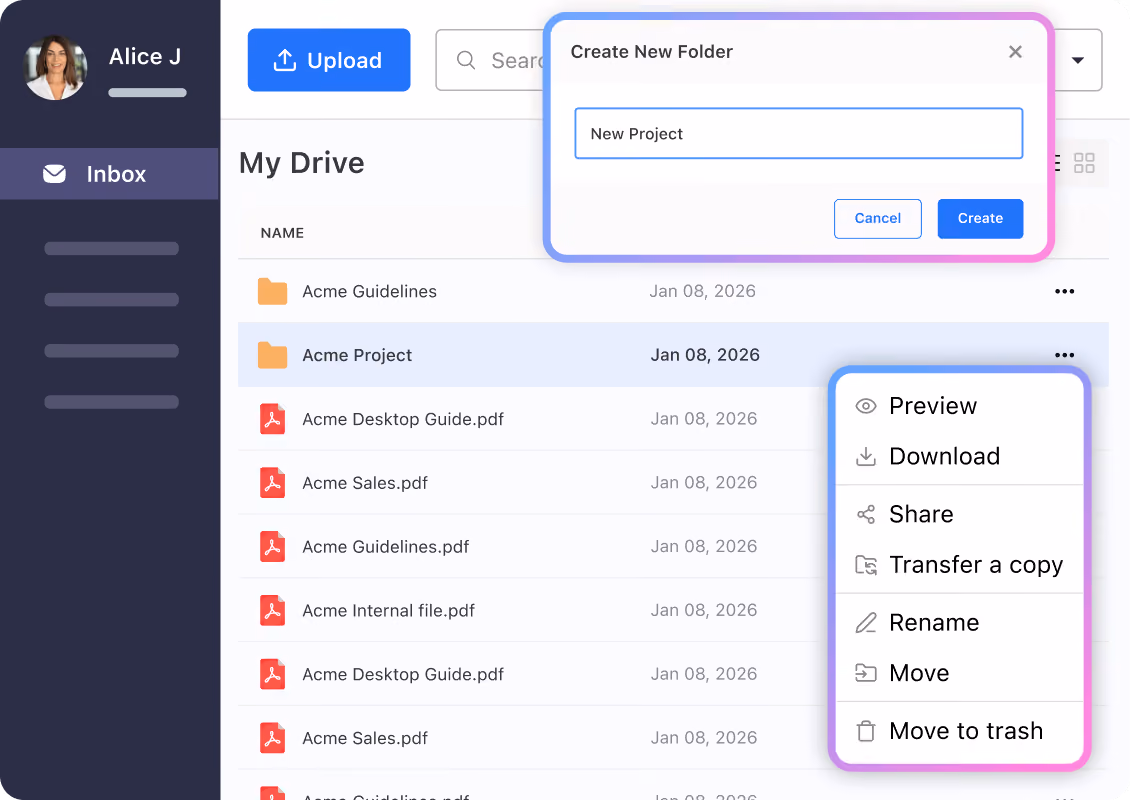Screen dimensions: 1130x800
Task: Click the upload arrow icon in Upload button
Action: coord(285,60)
